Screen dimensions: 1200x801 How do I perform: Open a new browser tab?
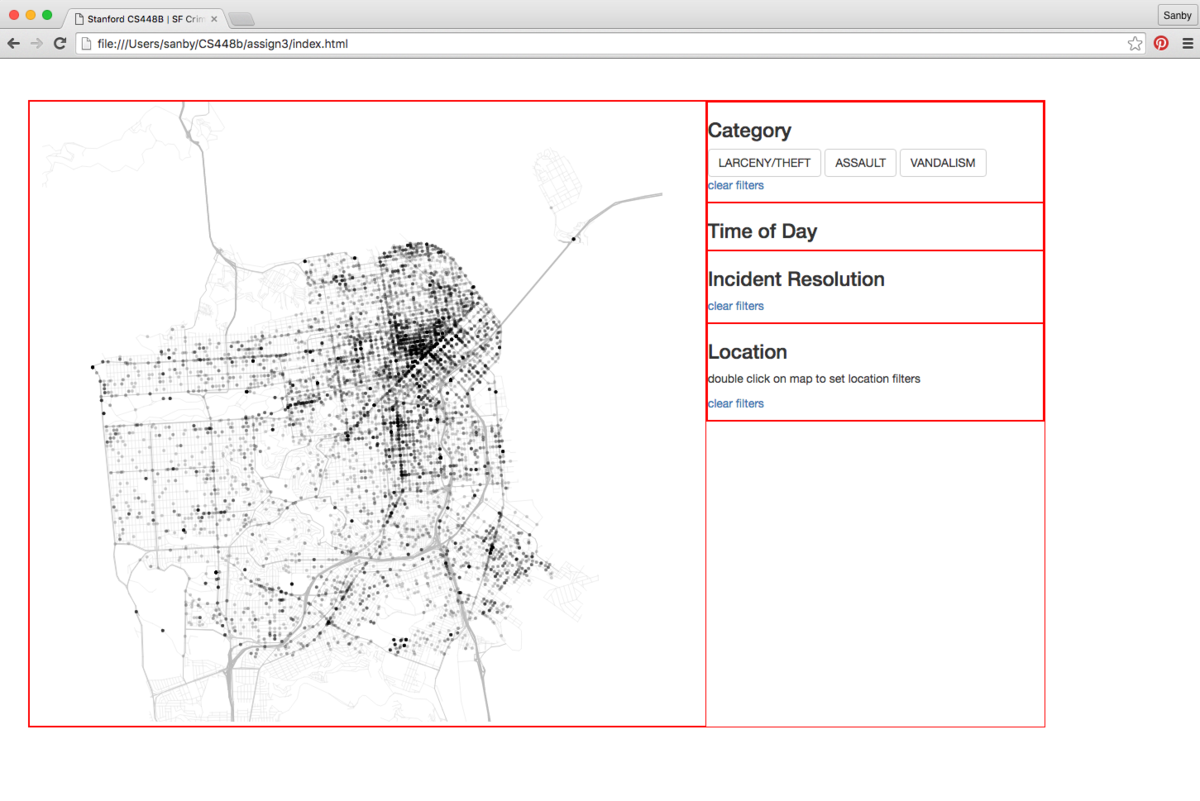tap(241, 19)
